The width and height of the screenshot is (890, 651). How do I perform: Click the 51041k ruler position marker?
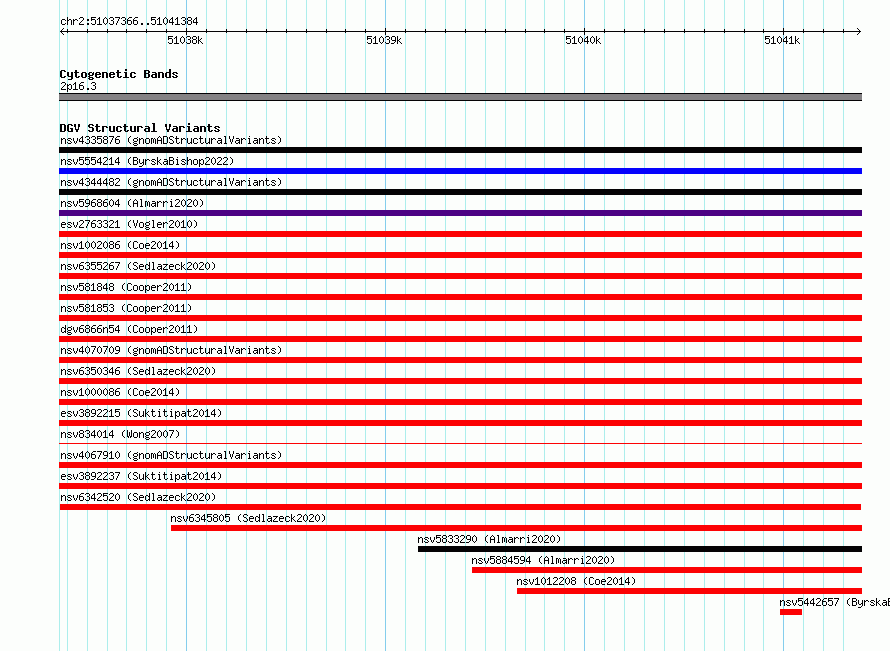(782, 40)
